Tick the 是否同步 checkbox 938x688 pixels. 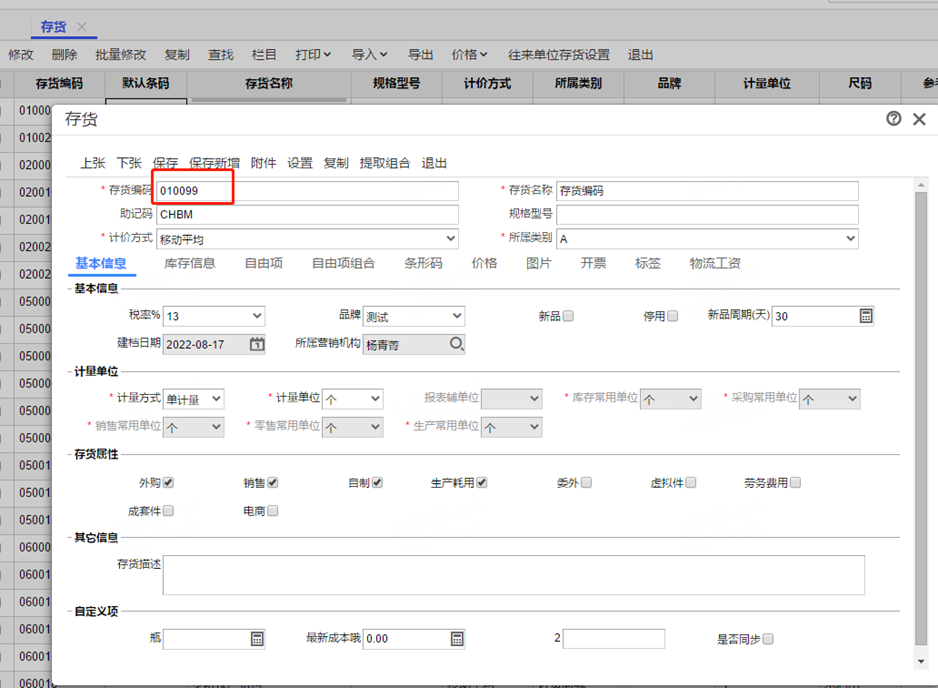tap(768, 639)
